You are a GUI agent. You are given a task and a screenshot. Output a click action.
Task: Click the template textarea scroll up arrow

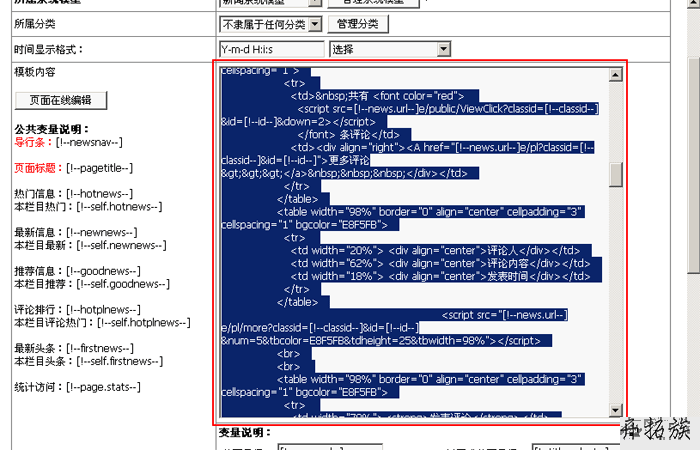click(x=616, y=75)
